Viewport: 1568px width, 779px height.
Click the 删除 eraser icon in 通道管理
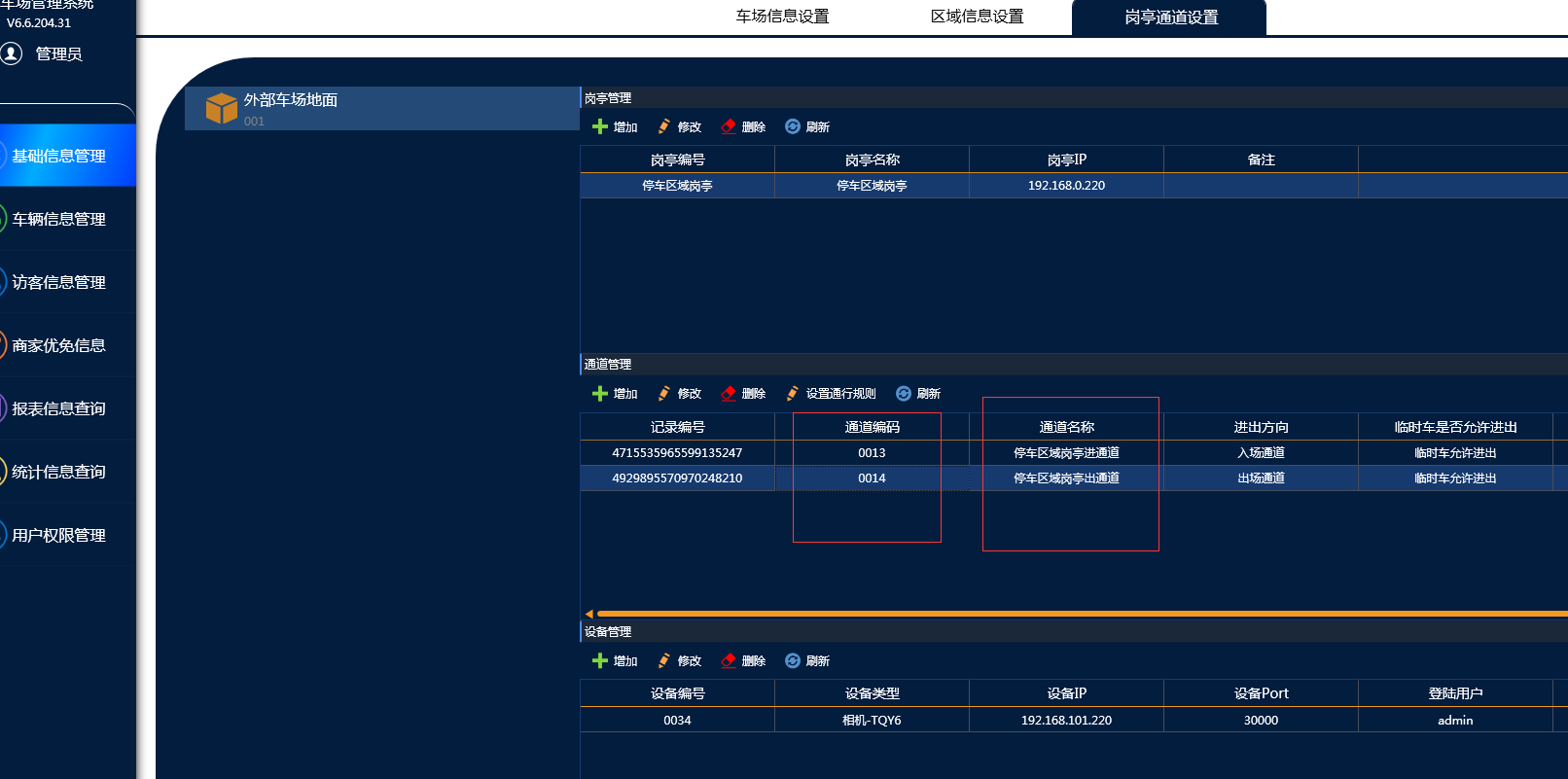coord(729,393)
